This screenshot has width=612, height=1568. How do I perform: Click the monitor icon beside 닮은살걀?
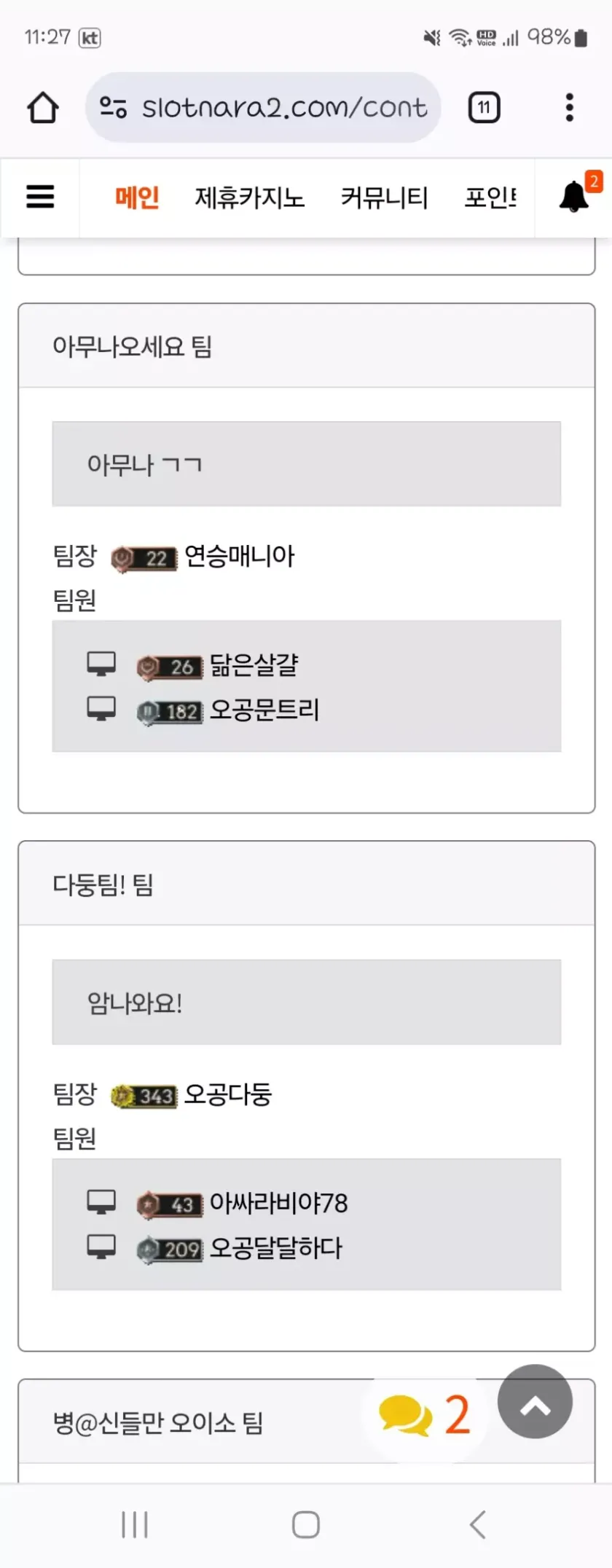point(101,664)
